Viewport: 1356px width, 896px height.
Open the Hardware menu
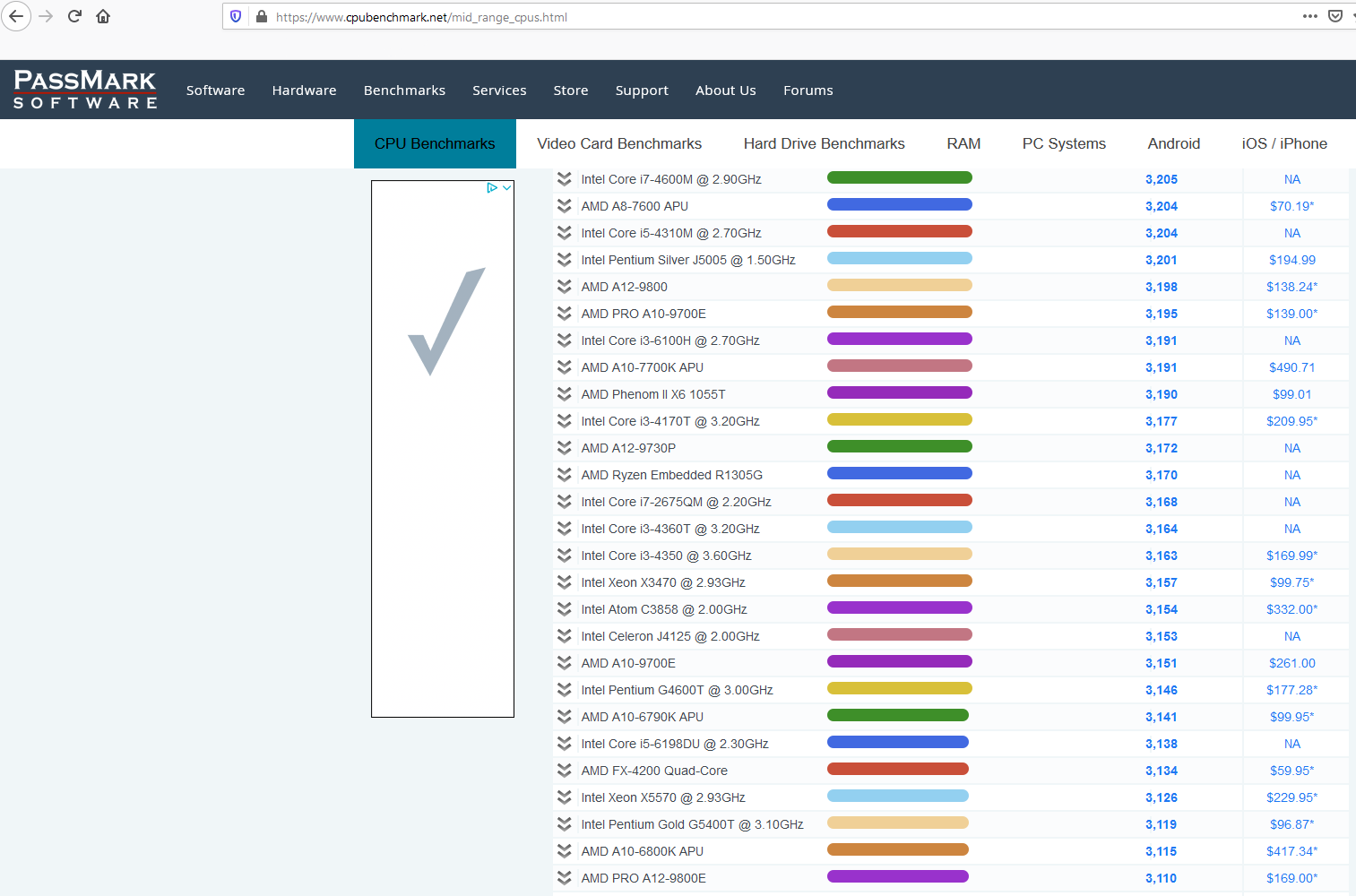(304, 90)
